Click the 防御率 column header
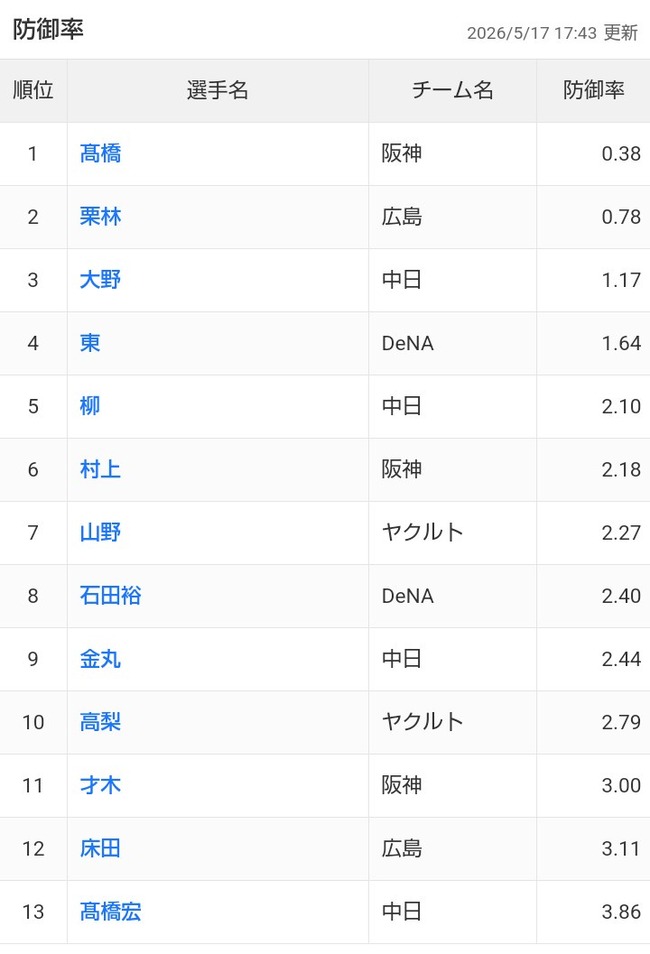The image size is (650, 954). tap(593, 91)
